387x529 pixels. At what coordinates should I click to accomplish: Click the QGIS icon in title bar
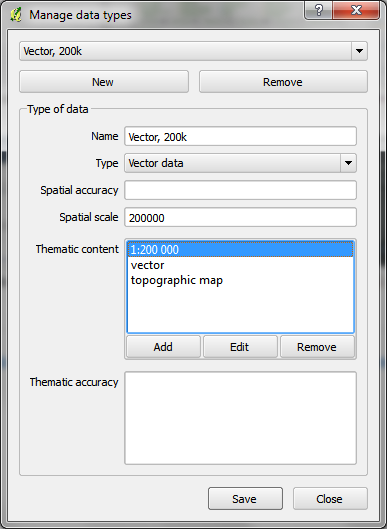click(x=16, y=15)
